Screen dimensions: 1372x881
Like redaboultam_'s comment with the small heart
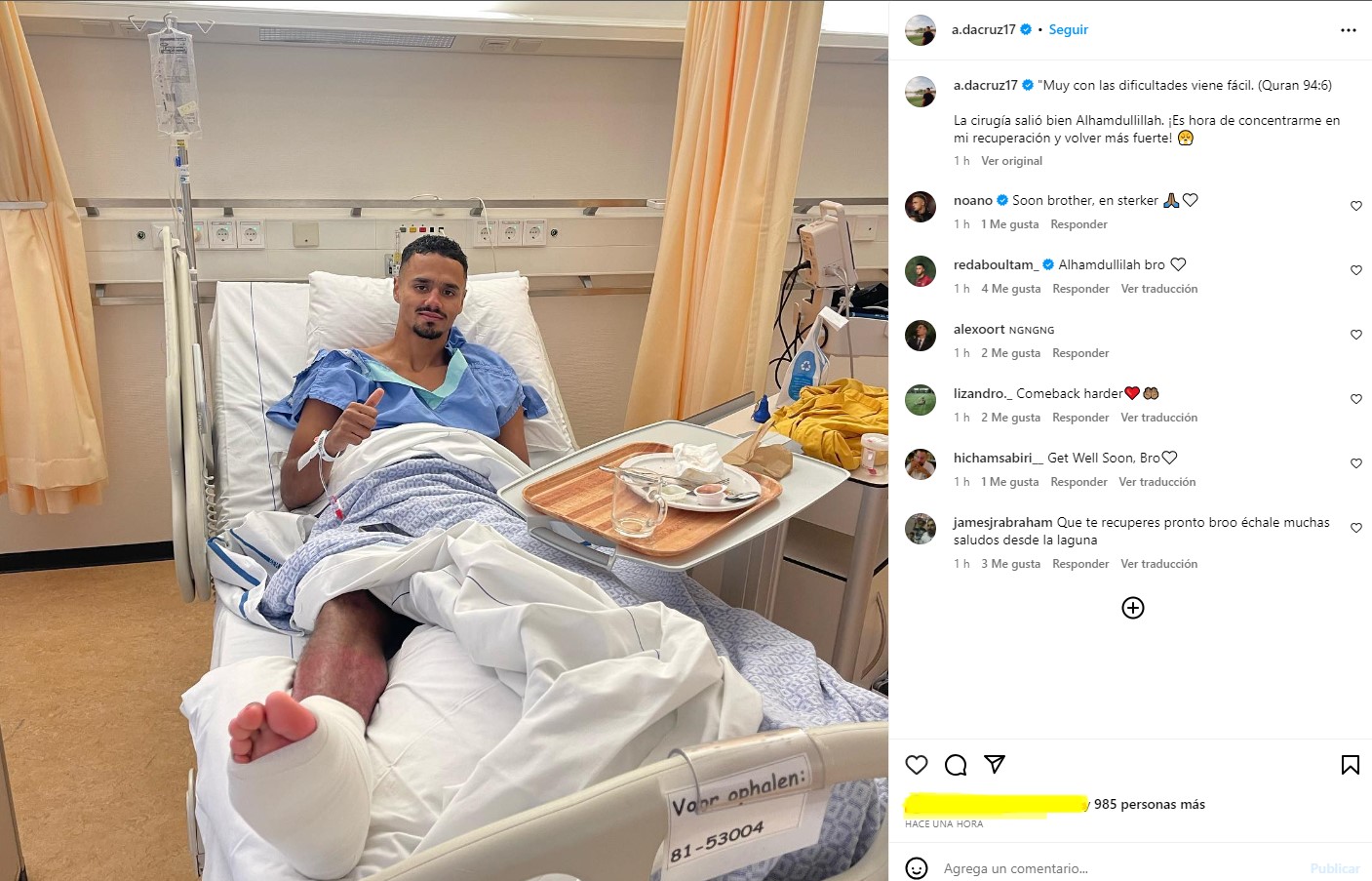point(1356,270)
